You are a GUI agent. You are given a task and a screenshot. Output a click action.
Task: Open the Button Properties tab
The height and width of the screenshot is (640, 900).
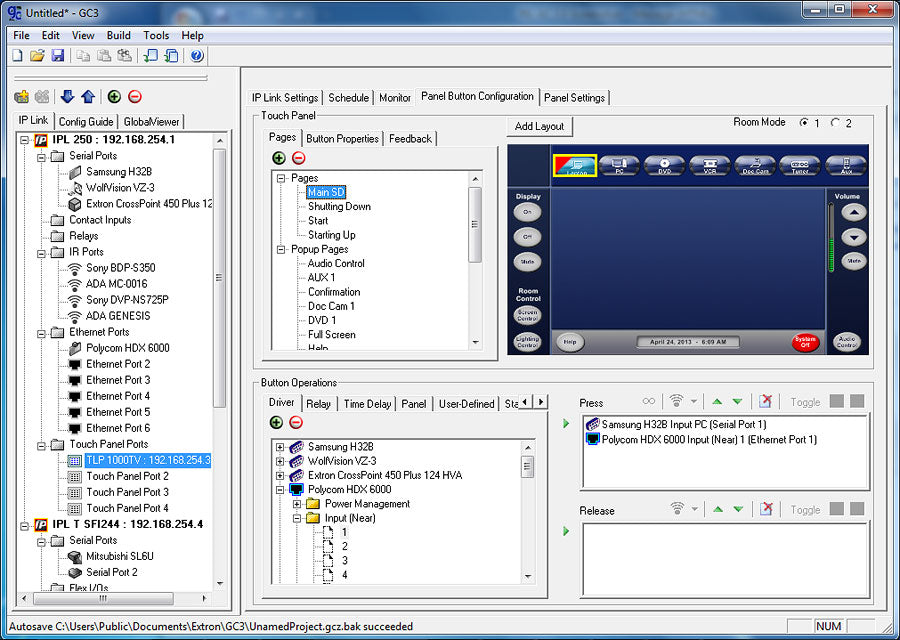tap(343, 138)
